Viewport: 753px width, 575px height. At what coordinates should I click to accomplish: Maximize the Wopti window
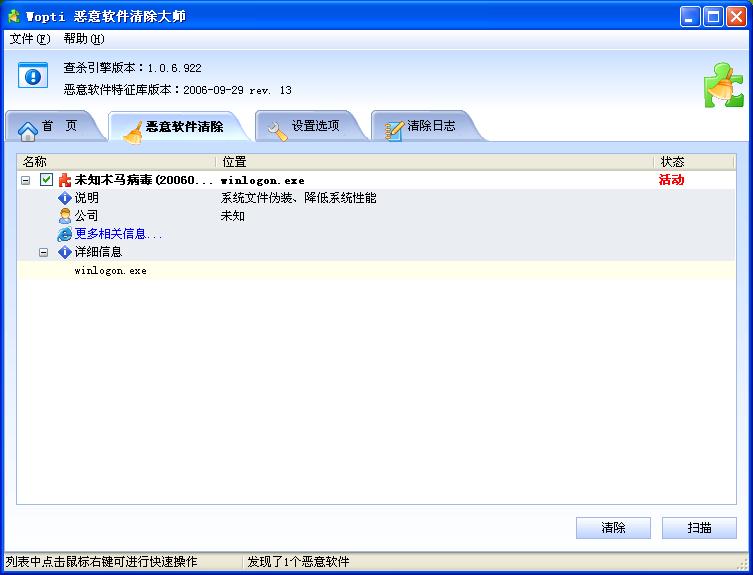pyautogui.click(x=713, y=17)
